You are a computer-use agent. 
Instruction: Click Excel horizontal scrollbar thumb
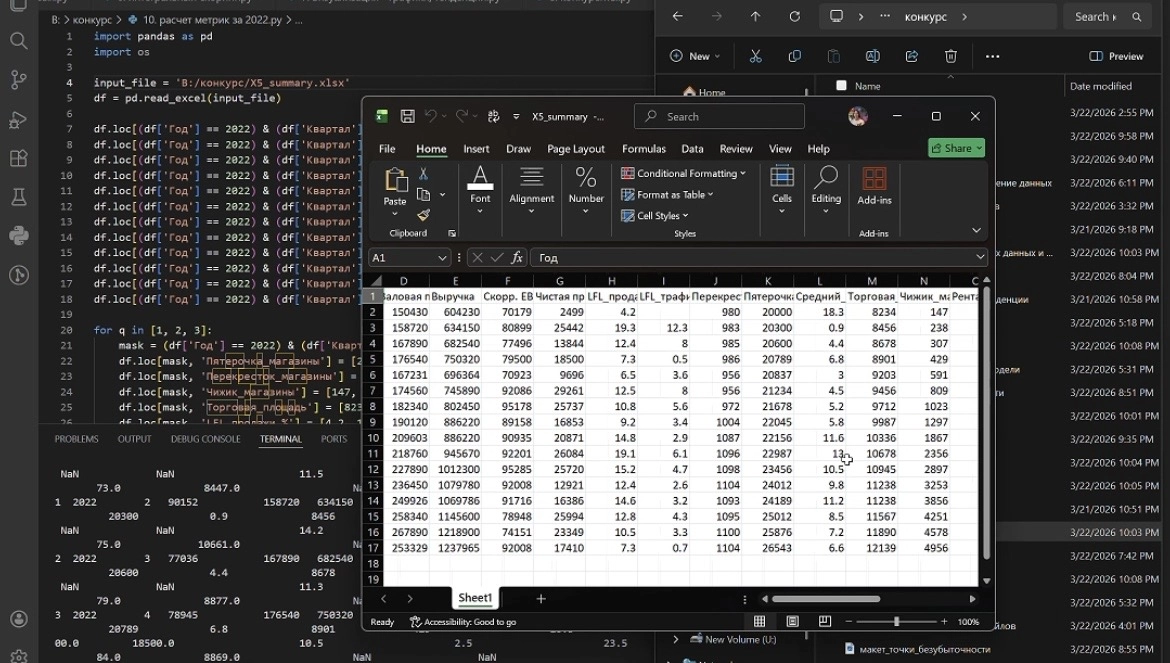coord(826,599)
